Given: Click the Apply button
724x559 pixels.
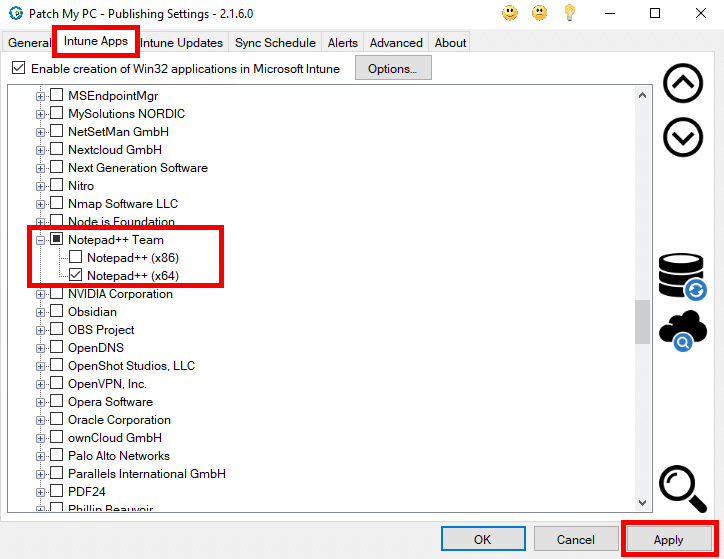Looking at the screenshot, I should coord(668,540).
